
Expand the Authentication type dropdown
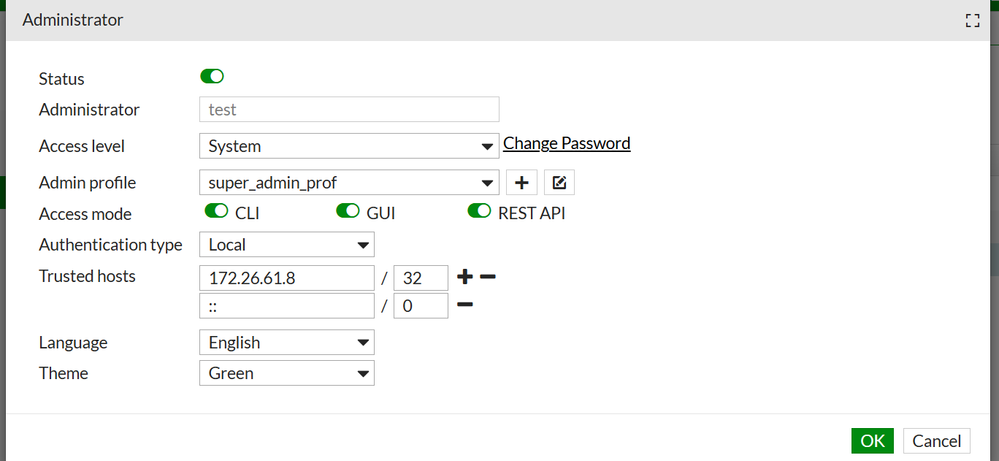[286, 244]
